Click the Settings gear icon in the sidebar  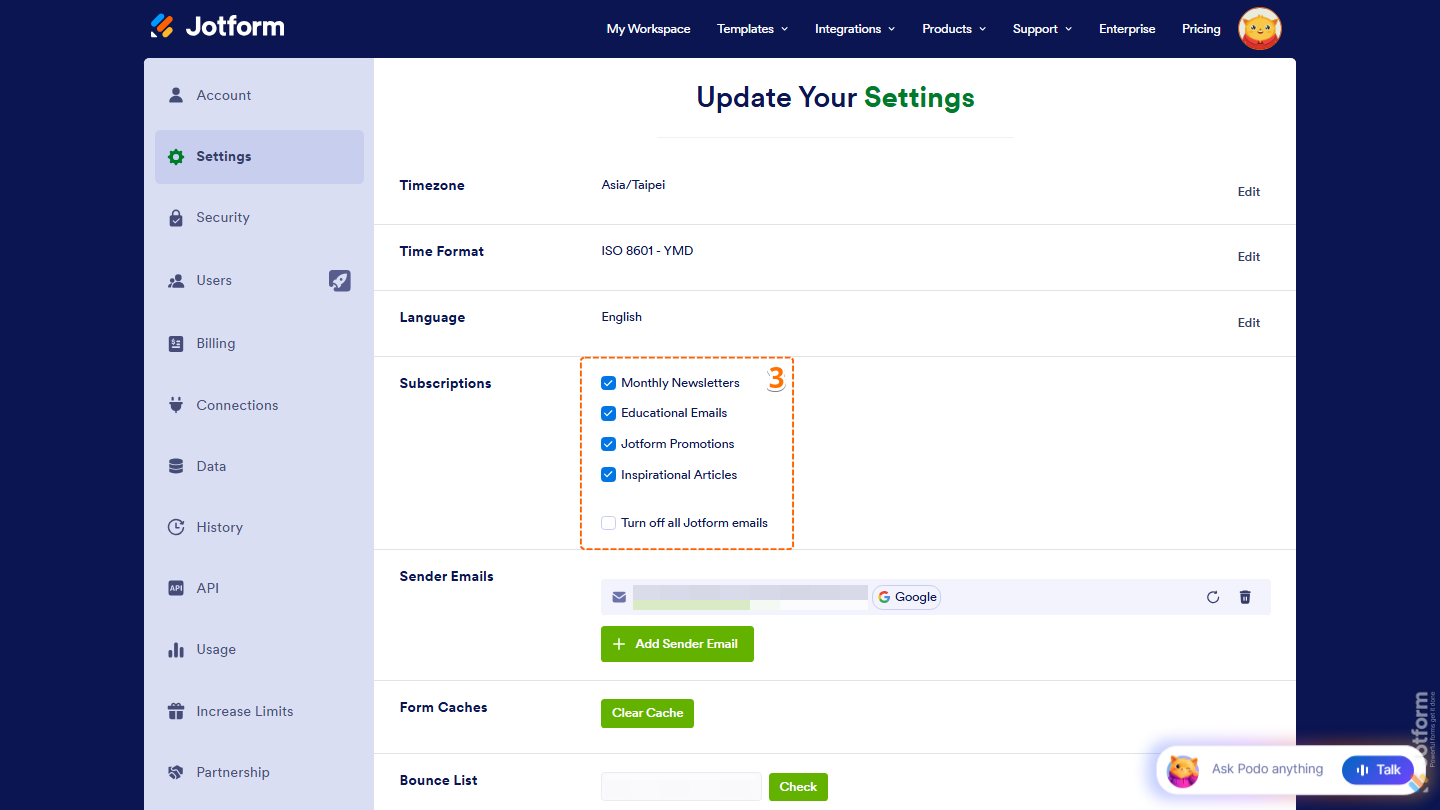point(176,157)
